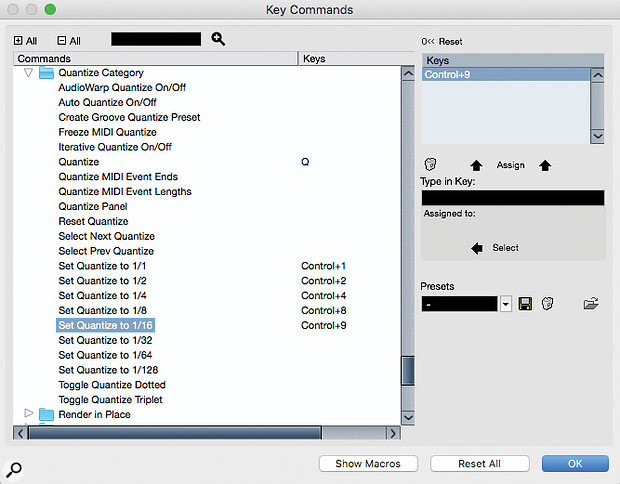
Task: Click the horizontal scrollbar thumb
Action: pos(175,433)
